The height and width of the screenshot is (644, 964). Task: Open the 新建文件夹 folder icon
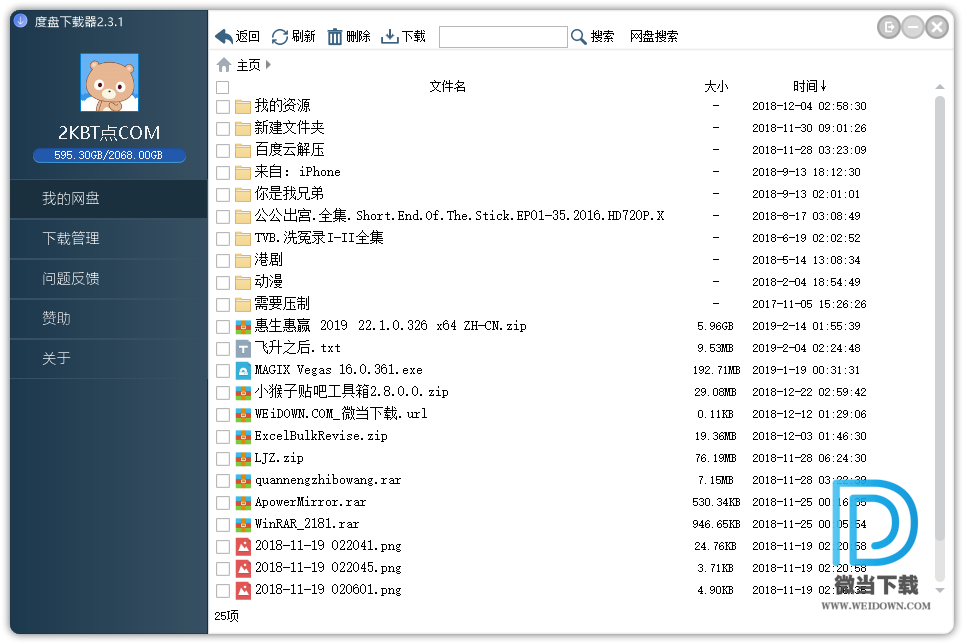(x=243, y=128)
